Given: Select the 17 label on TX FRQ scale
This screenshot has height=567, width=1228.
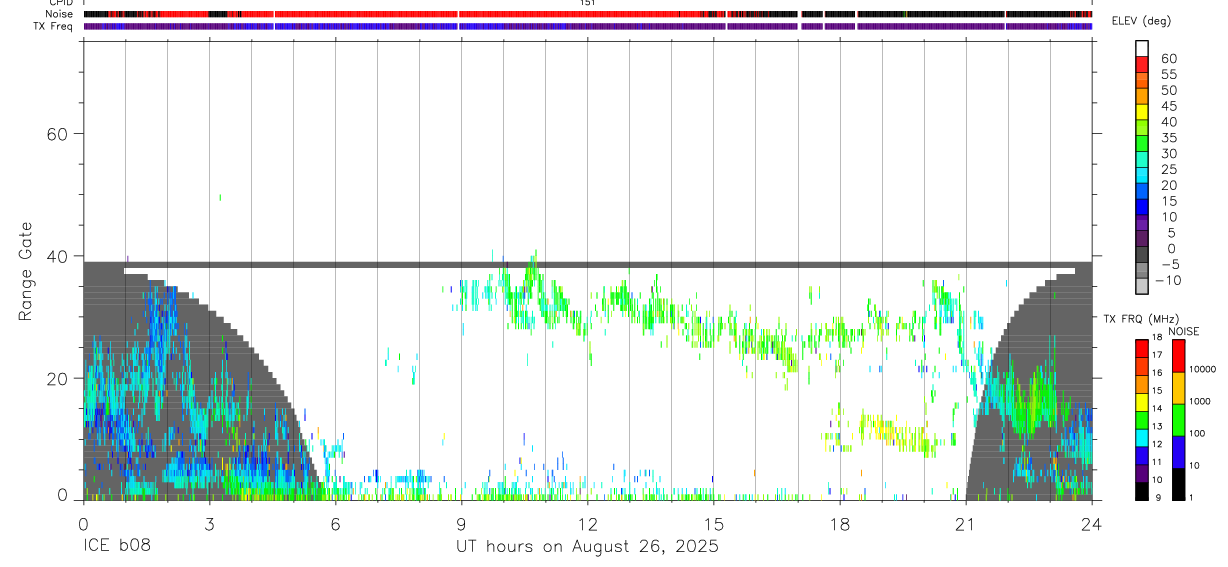Looking at the screenshot, I should point(1157,355).
